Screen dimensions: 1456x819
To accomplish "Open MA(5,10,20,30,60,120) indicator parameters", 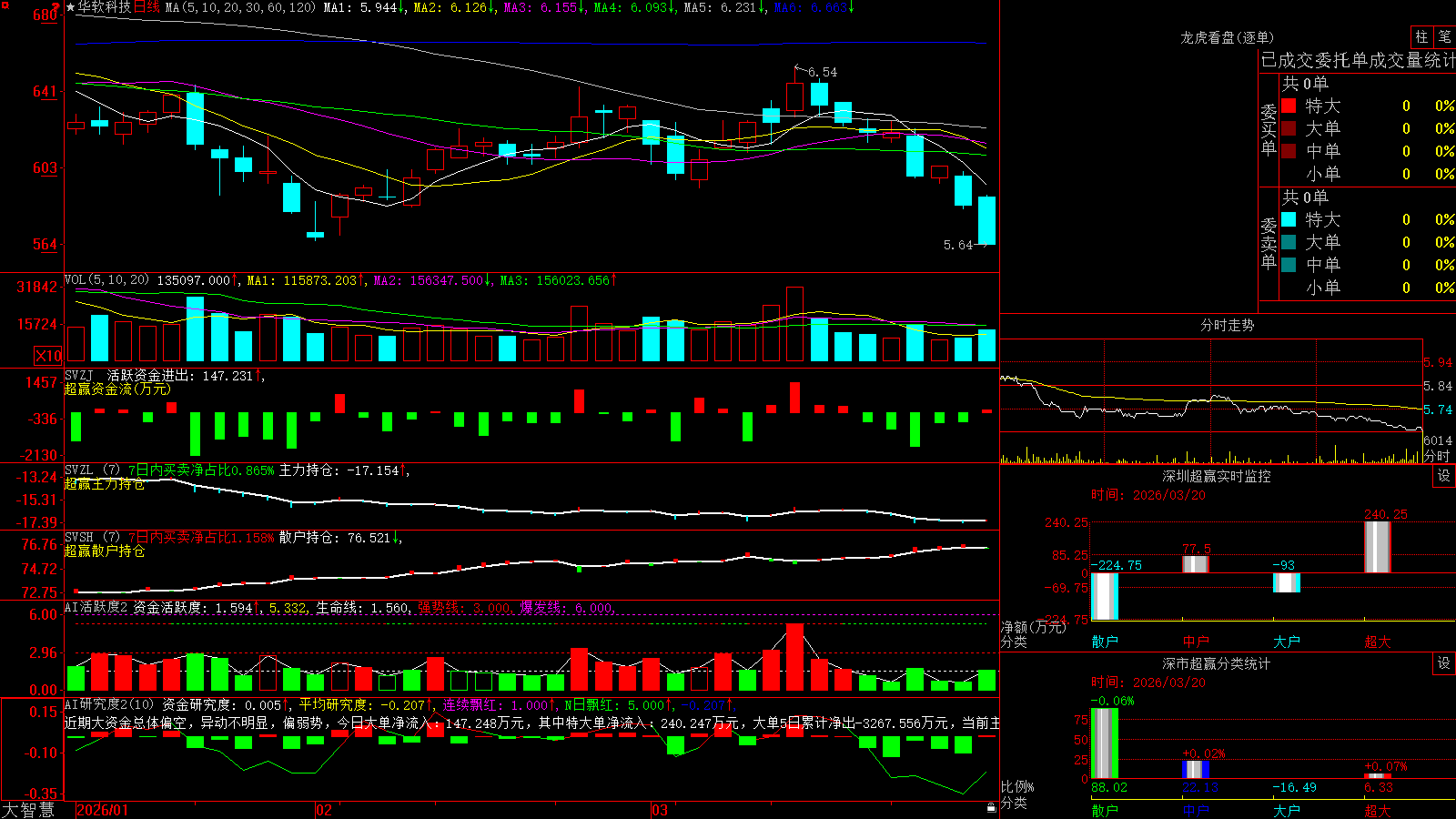I will pyautogui.click(x=240, y=7).
